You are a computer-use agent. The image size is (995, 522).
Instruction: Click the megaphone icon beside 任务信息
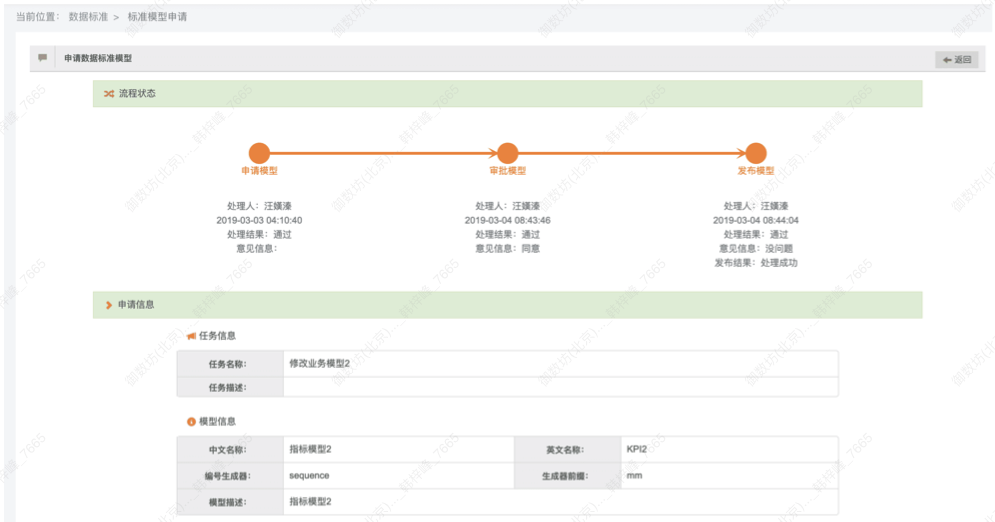click(x=191, y=336)
